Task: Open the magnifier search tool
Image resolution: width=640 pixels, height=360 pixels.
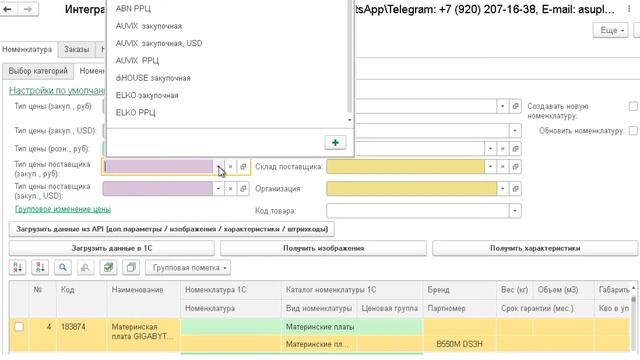Action: [x=62, y=267]
